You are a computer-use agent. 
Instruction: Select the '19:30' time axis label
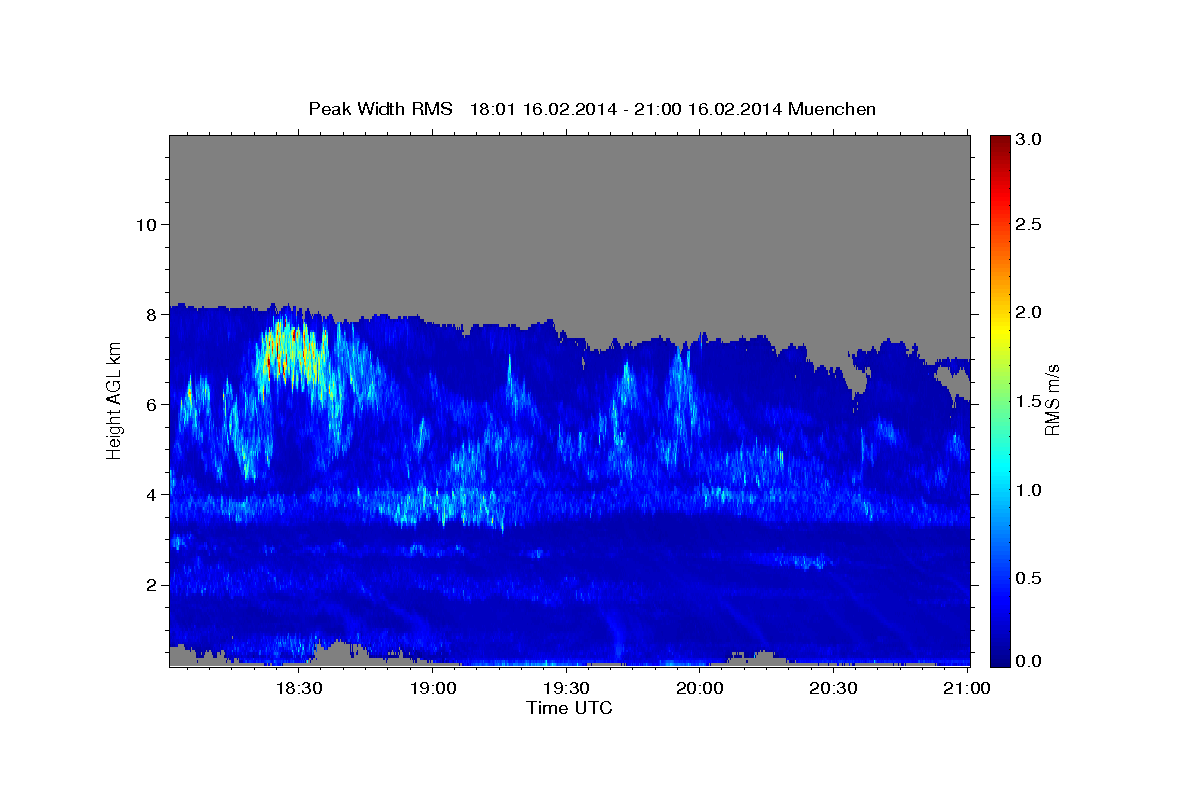click(x=566, y=689)
